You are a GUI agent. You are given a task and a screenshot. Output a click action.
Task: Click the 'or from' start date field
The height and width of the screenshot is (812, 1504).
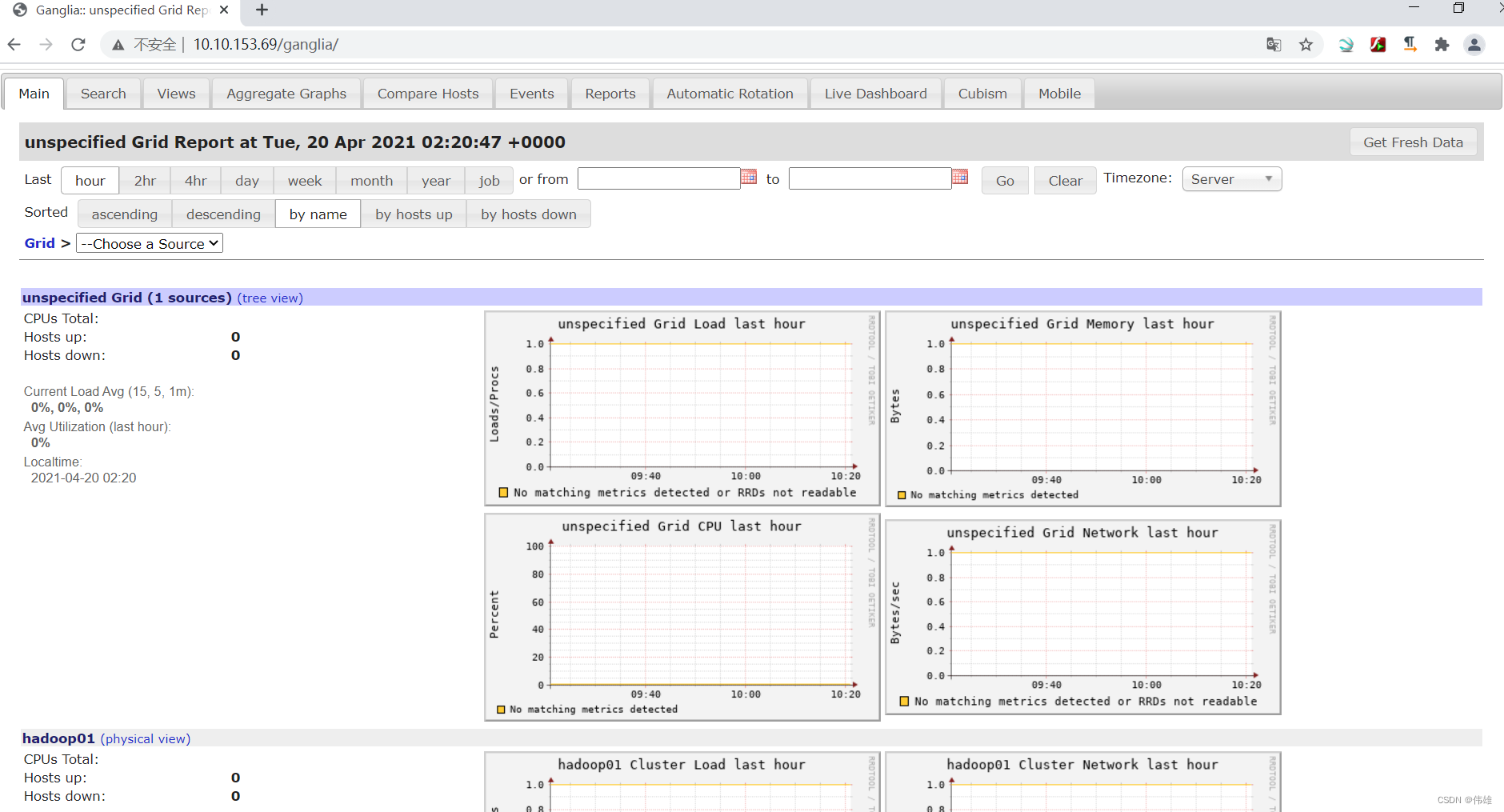pos(658,178)
